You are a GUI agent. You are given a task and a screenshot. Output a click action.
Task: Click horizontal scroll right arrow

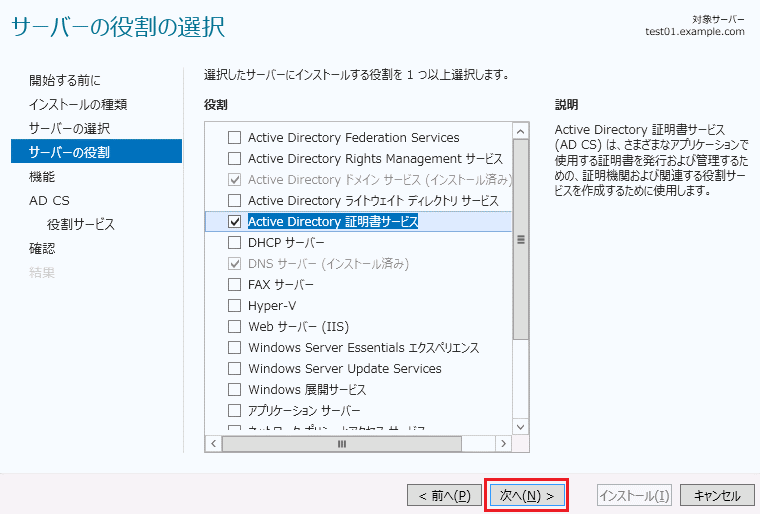coord(504,444)
